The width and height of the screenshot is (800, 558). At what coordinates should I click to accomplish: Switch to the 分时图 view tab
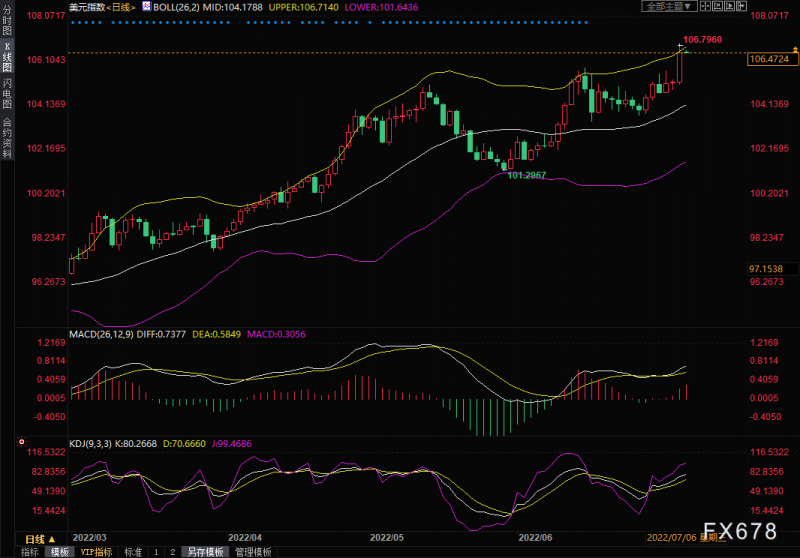tap(8, 21)
